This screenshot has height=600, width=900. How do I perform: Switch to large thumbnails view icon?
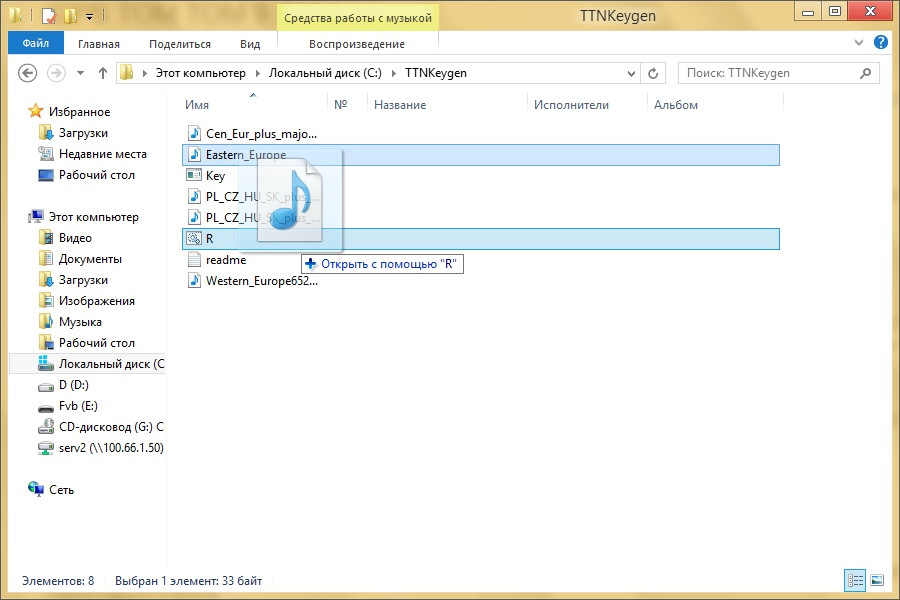coord(877,580)
